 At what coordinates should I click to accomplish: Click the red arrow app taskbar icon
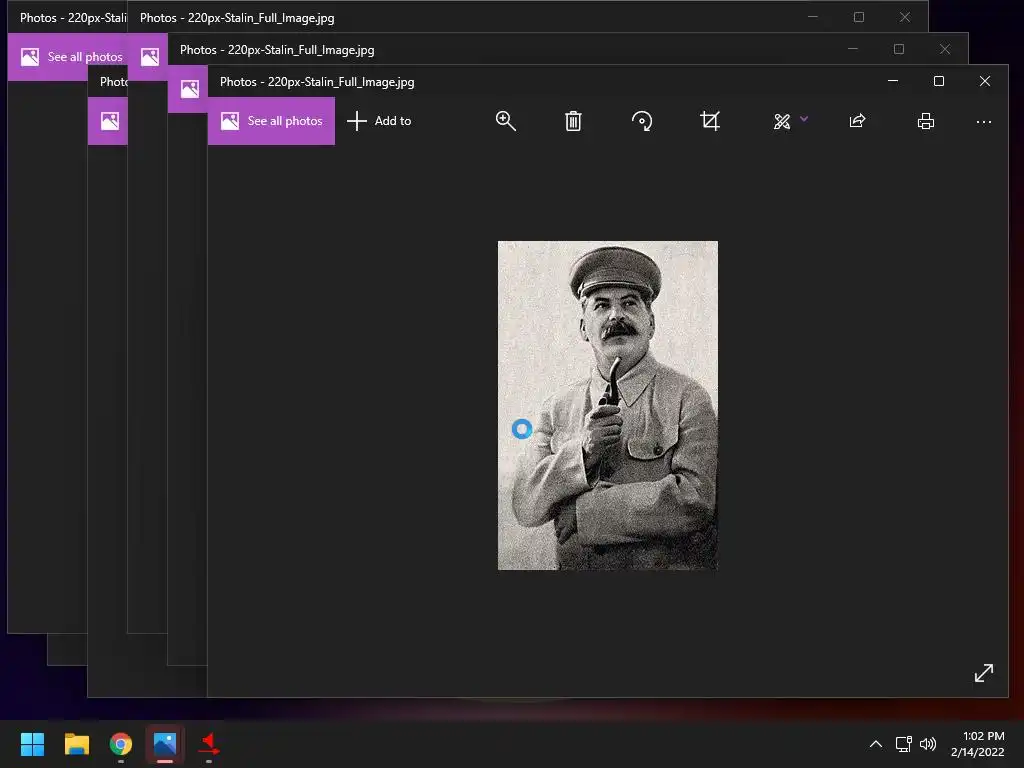(x=209, y=744)
